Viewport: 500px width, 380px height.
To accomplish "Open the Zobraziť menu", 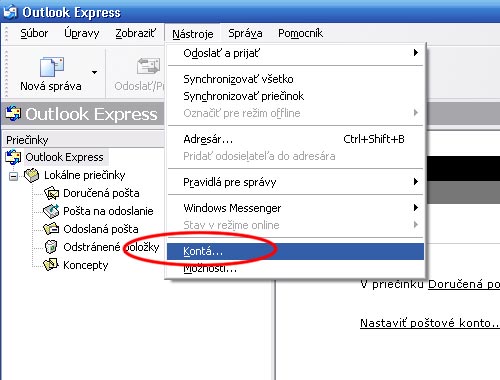I will coord(135,33).
